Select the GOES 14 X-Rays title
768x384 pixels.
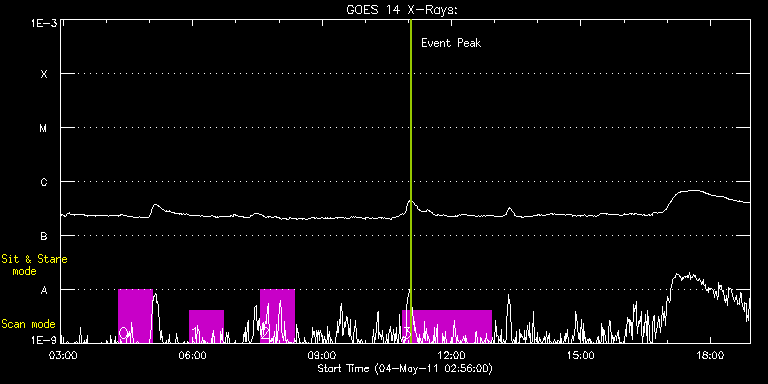click(402, 10)
